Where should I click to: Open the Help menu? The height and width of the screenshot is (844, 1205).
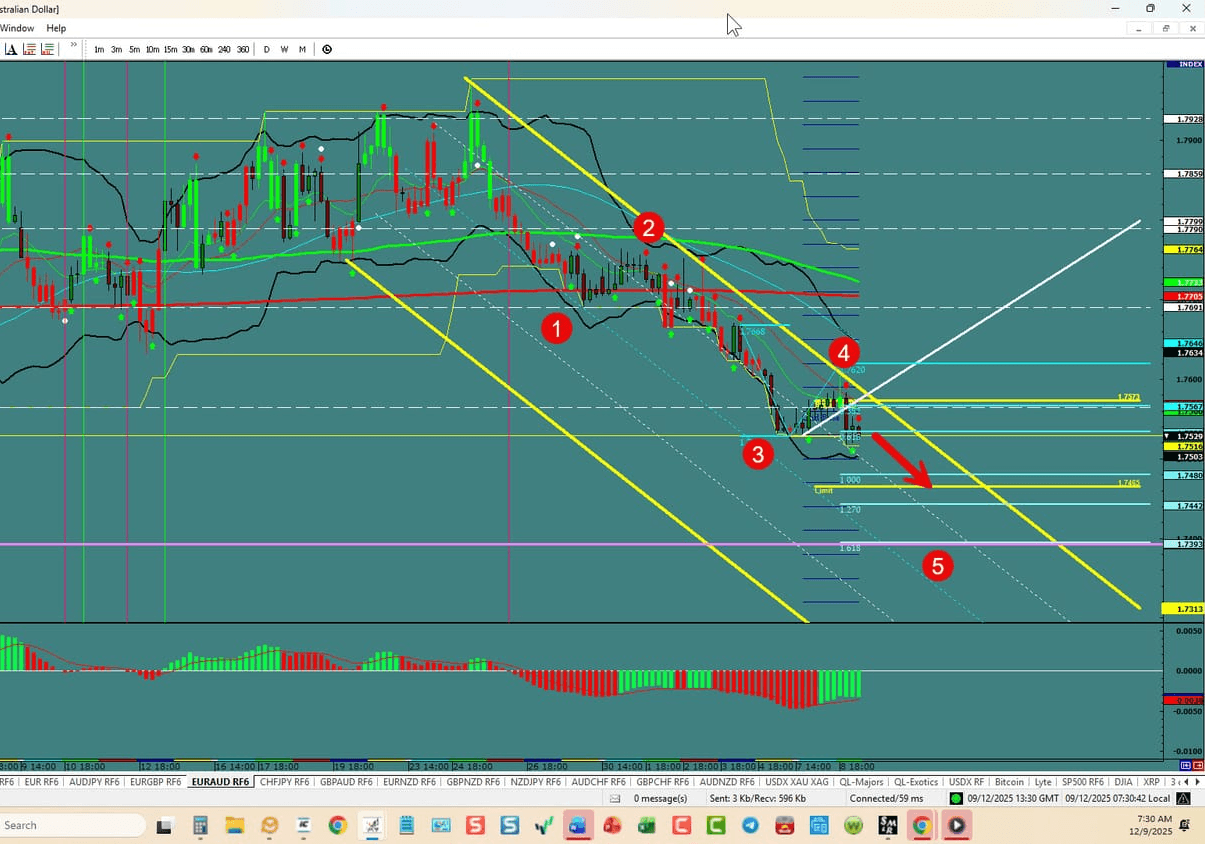pos(55,28)
